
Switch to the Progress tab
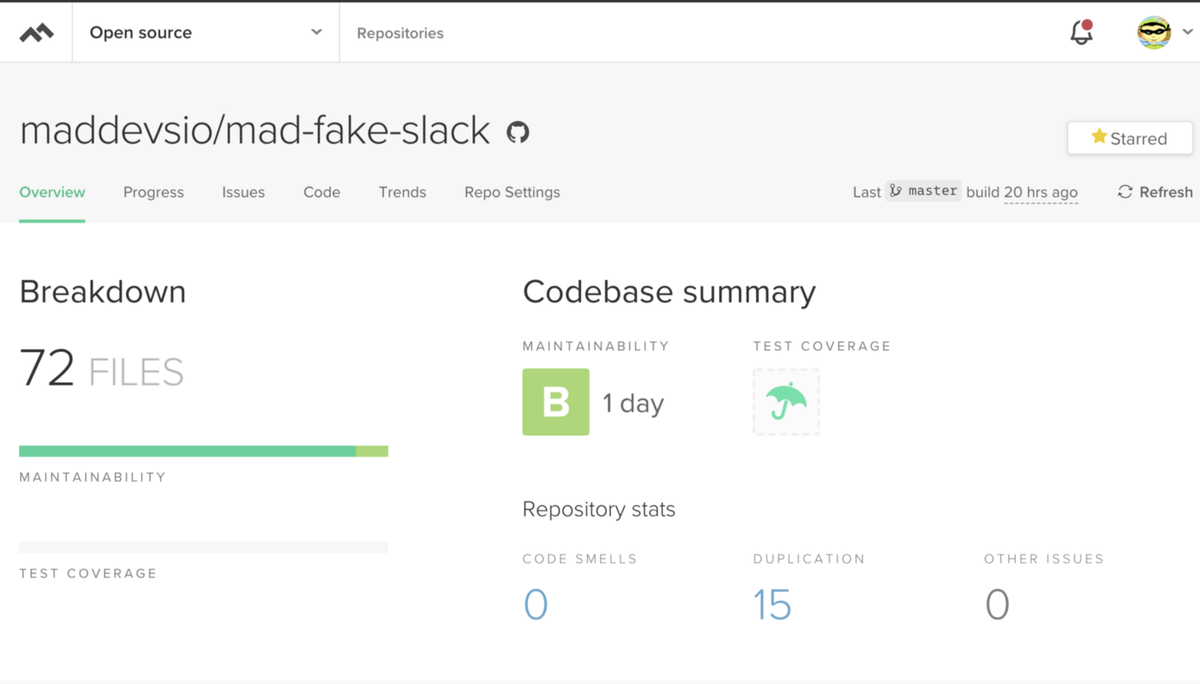click(153, 192)
